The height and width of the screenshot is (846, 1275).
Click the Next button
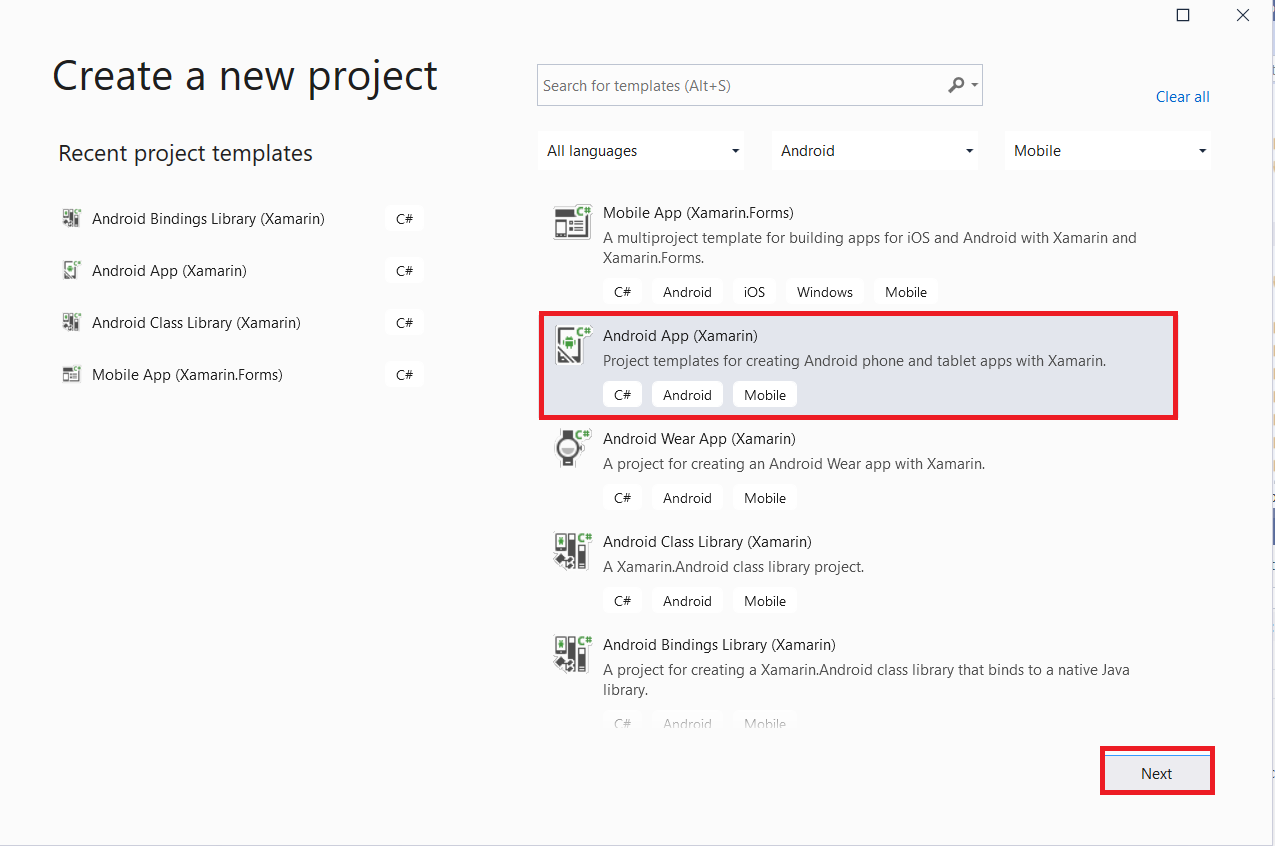pyautogui.click(x=1157, y=773)
